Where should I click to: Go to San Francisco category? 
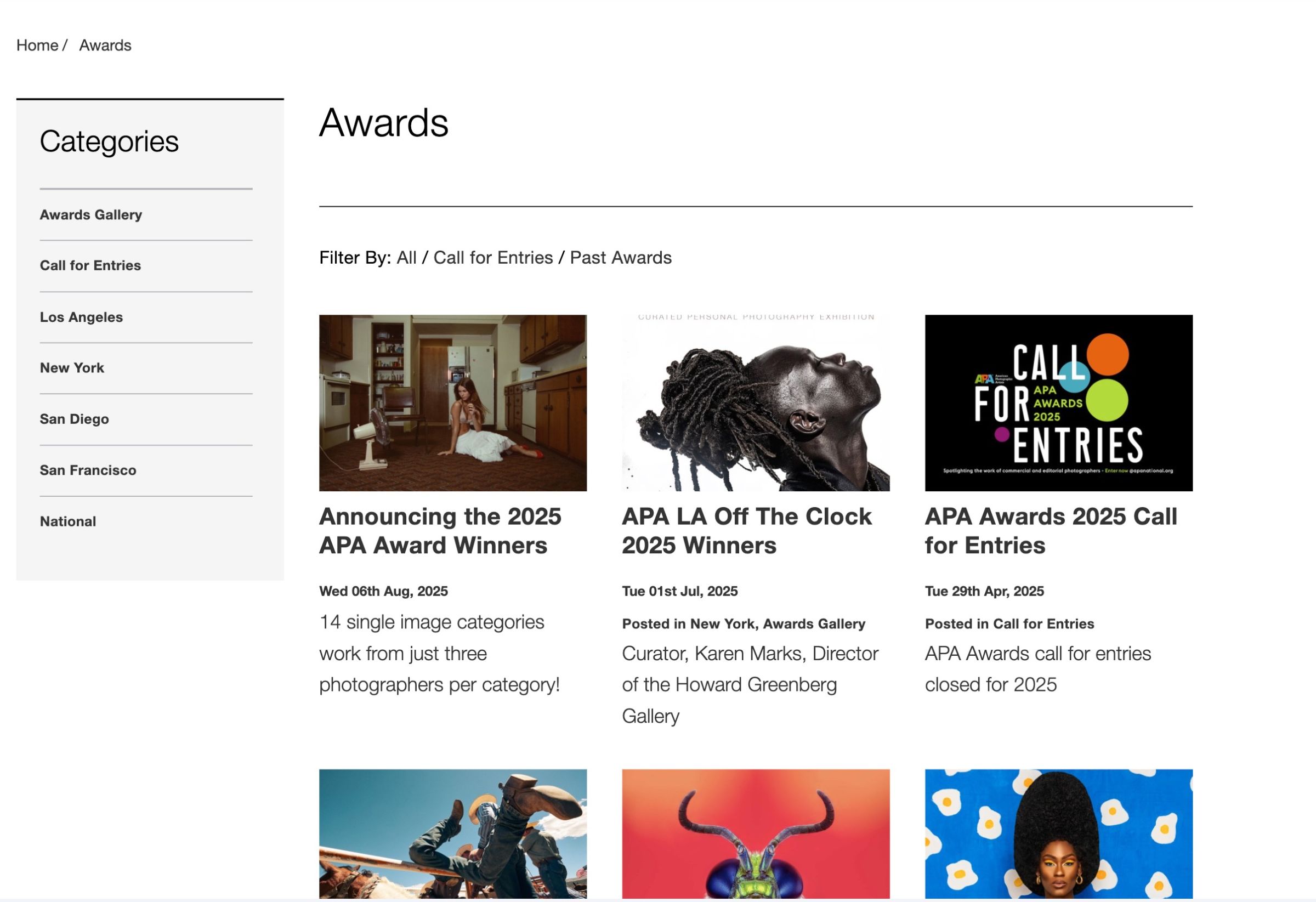[x=88, y=470]
